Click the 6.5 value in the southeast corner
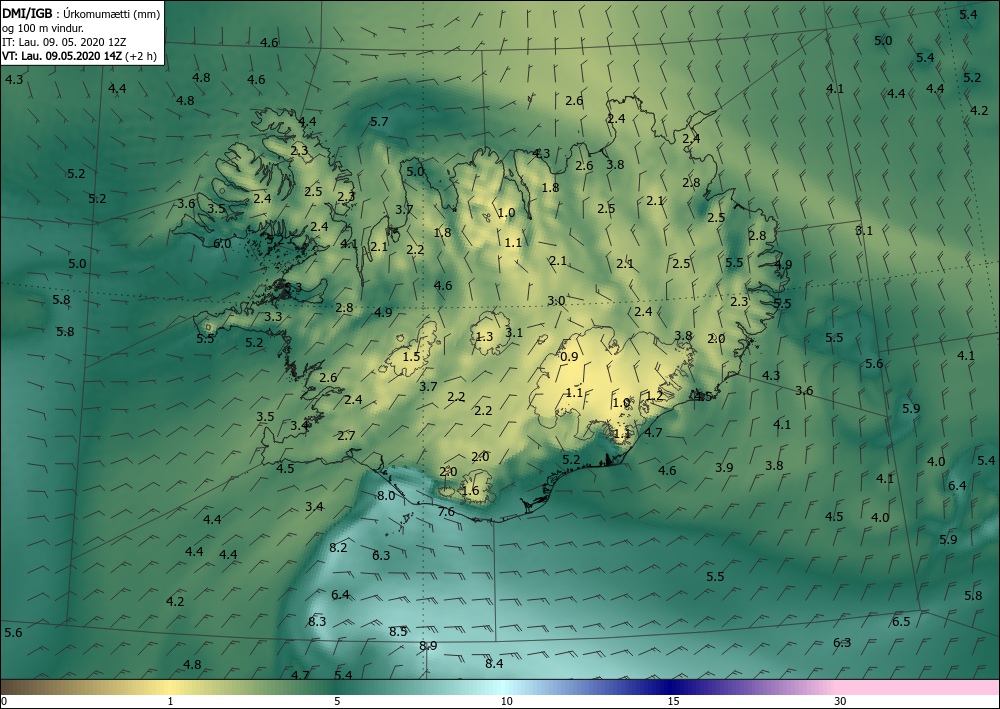The width and height of the screenshot is (1000, 709). pos(901,622)
